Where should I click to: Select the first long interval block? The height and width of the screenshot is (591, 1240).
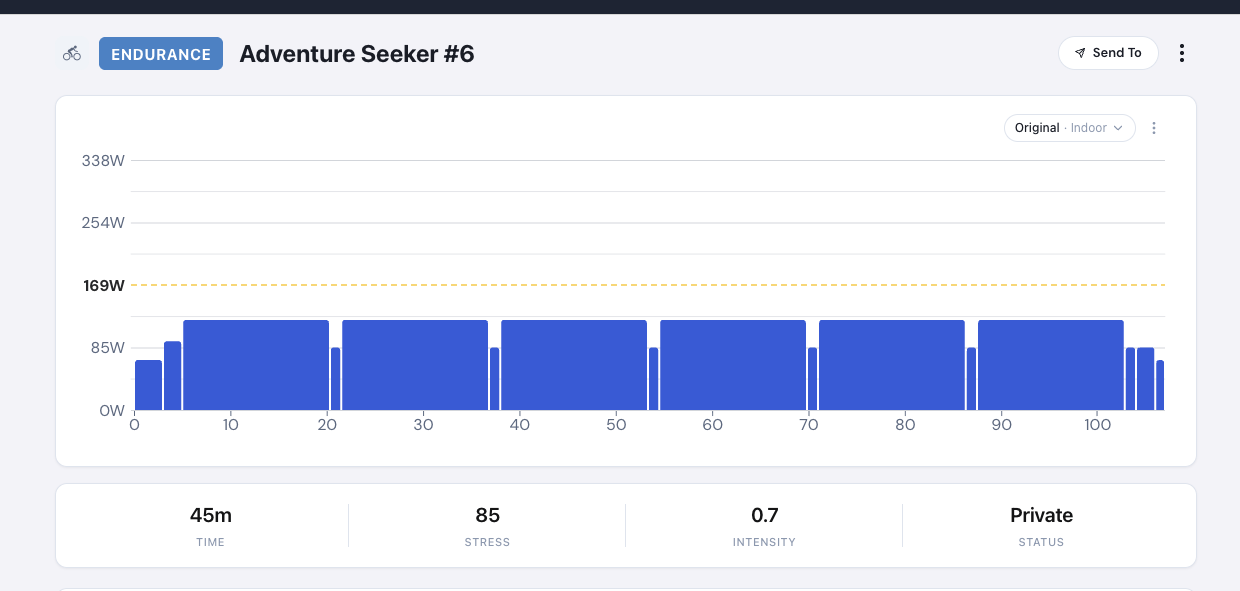tap(256, 365)
